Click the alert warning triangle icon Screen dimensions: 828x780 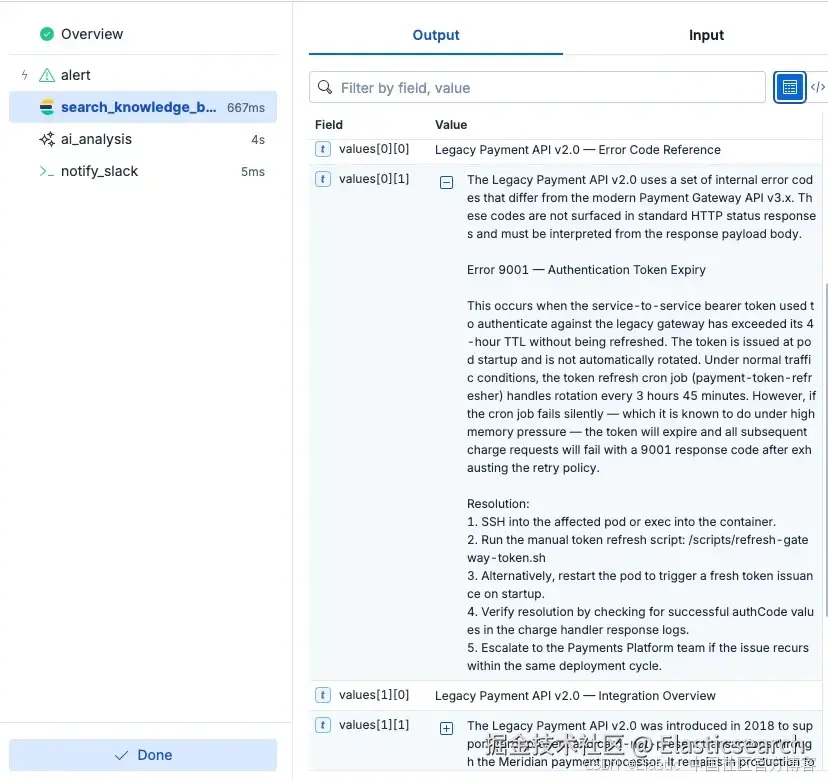click(47, 75)
